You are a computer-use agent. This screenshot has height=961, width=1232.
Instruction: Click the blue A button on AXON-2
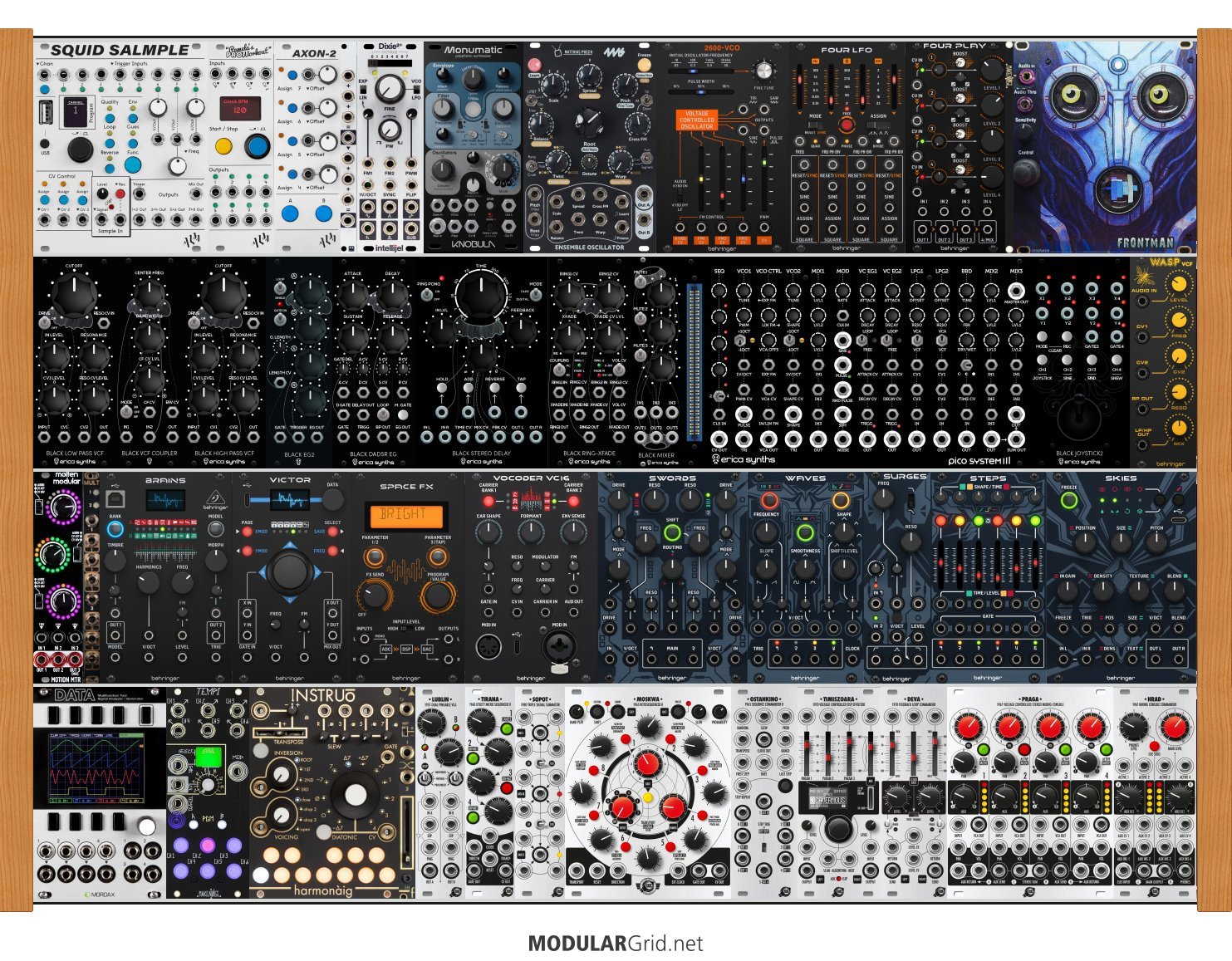(290, 213)
